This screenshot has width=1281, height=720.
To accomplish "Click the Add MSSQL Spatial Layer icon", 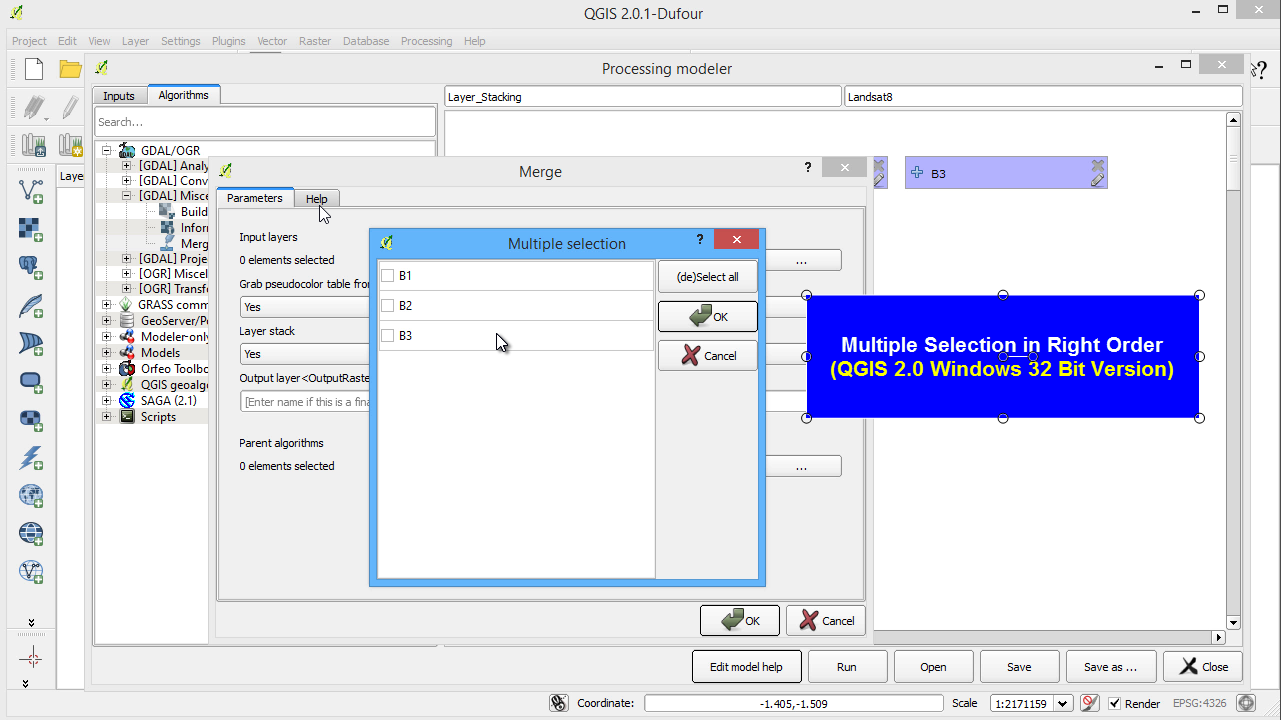I will 31,343.
